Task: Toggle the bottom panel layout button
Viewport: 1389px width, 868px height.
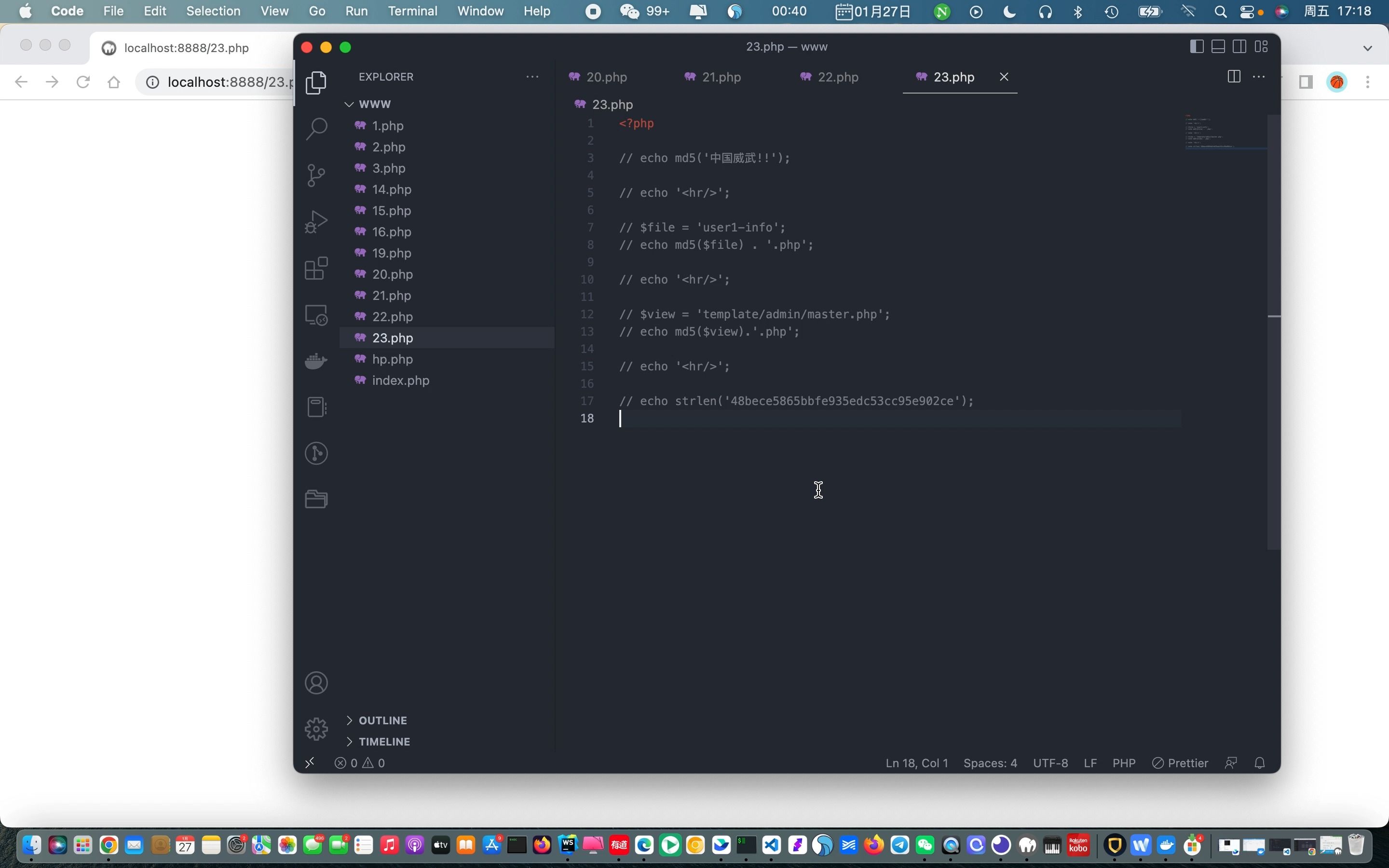Action: click(1218, 46)
